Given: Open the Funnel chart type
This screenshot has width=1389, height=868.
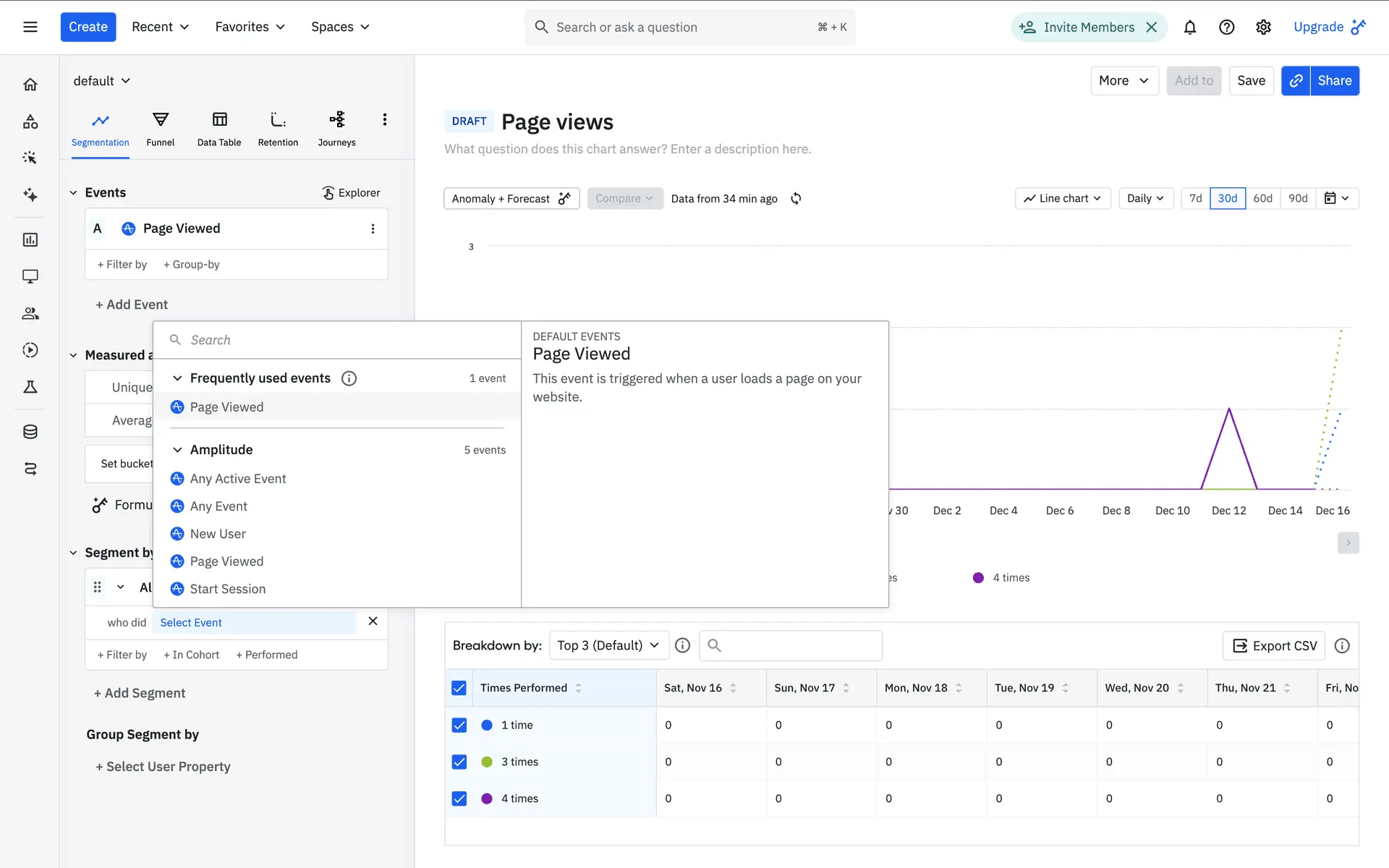Looking at the screenshot, I should [x=160, y=129].
